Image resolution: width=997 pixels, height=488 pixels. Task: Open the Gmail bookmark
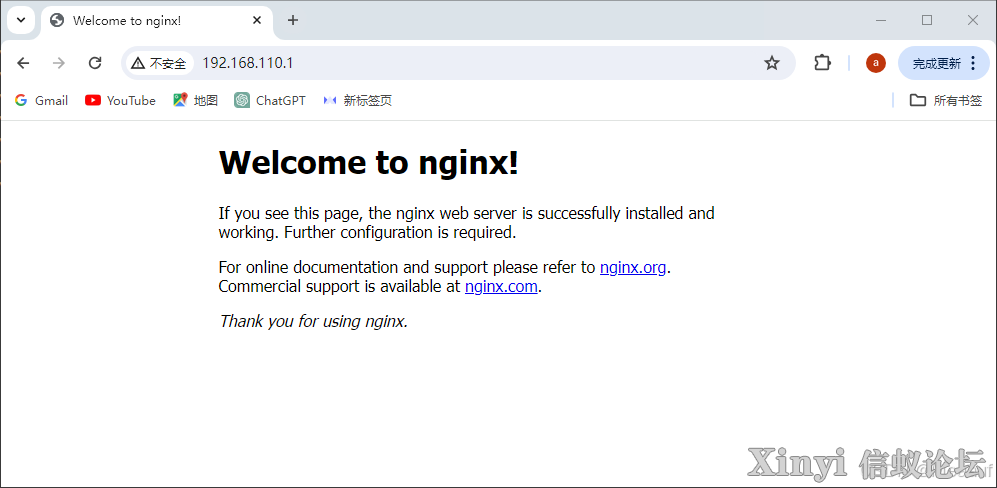[x=41, y=101]
